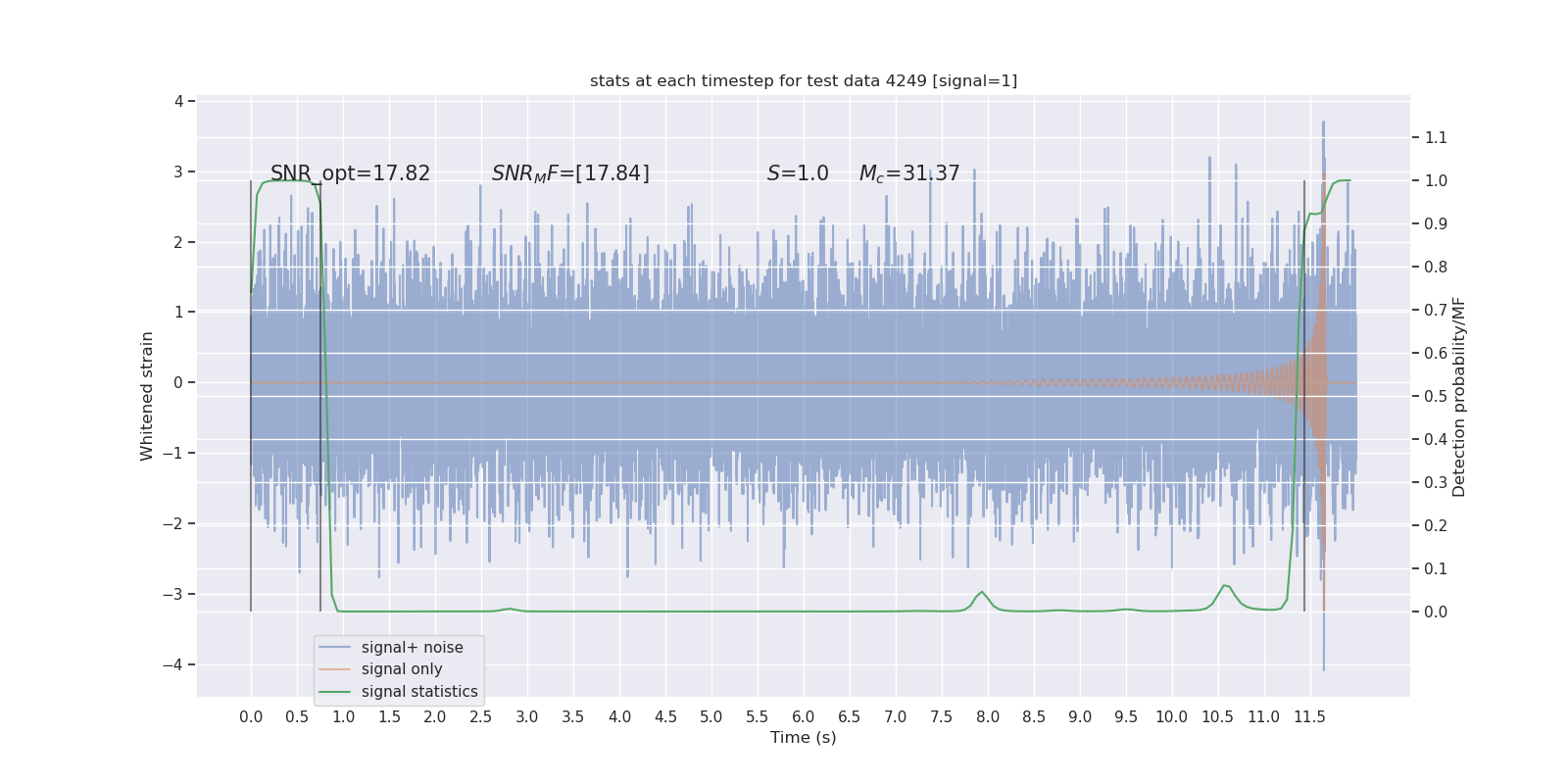Select the "Whitened strain" y-axis label
The height and width of the screenshot is (784, 1568).
coord(147,396)
